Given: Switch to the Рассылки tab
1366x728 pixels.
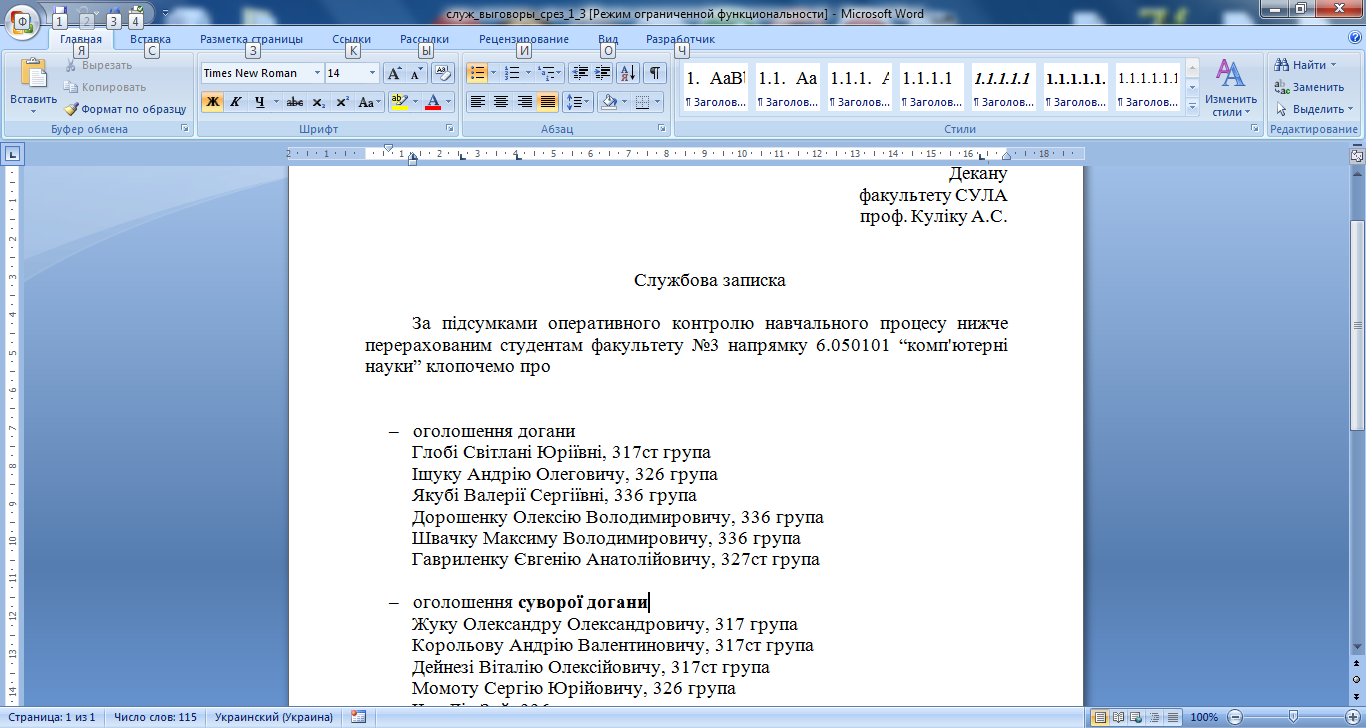Looking at the screenshot, I should 424,39.
